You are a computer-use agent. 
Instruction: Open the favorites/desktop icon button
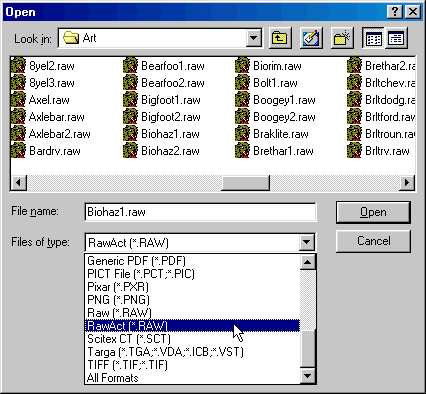[311, 38]
